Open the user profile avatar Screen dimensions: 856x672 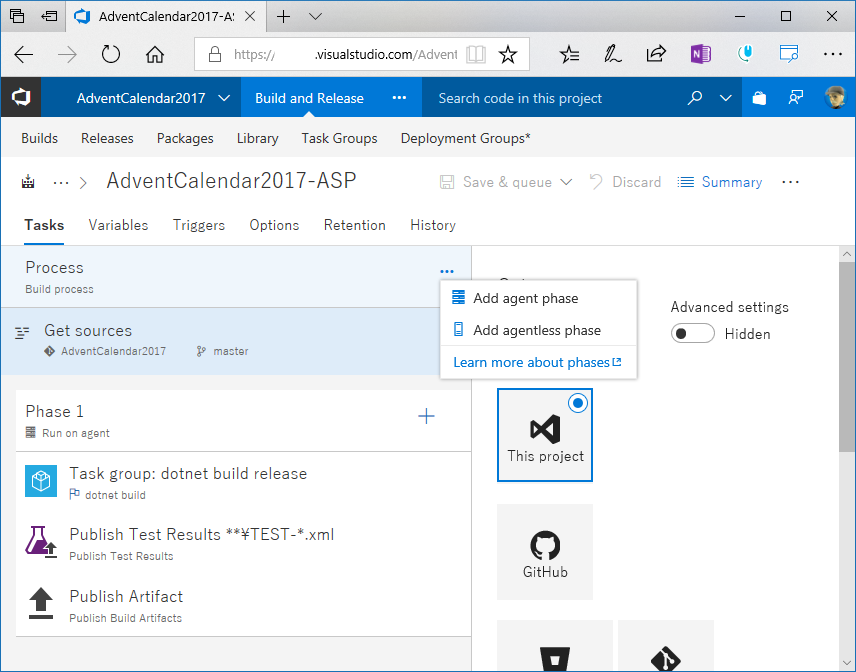835,98
